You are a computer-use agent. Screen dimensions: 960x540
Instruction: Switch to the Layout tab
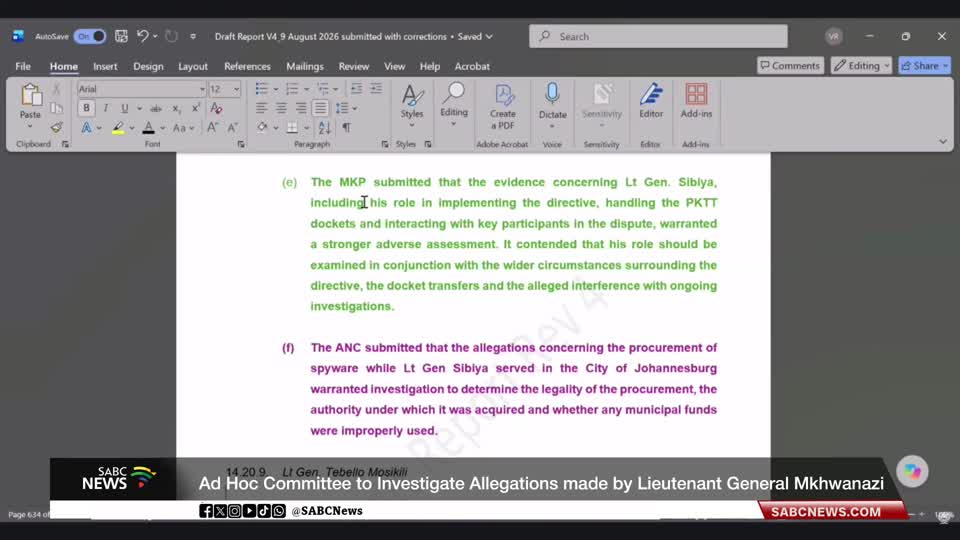coord(193,66)
